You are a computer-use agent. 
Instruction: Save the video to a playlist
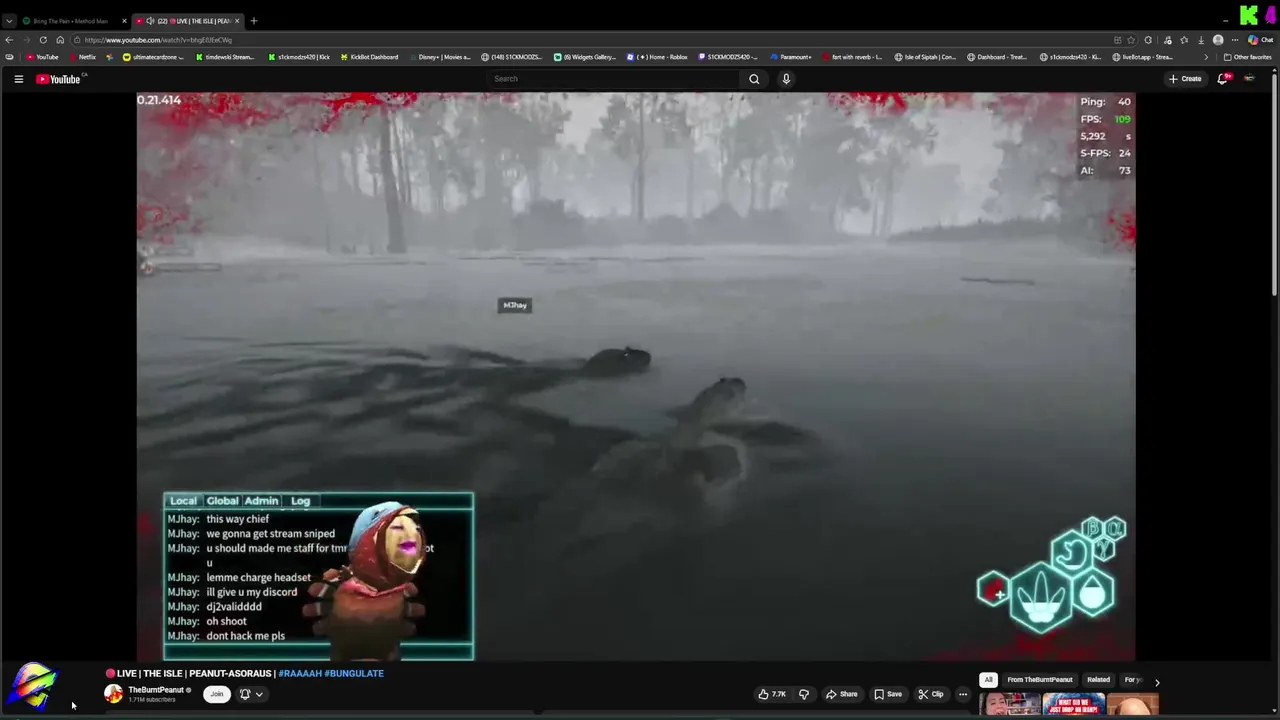888,694
